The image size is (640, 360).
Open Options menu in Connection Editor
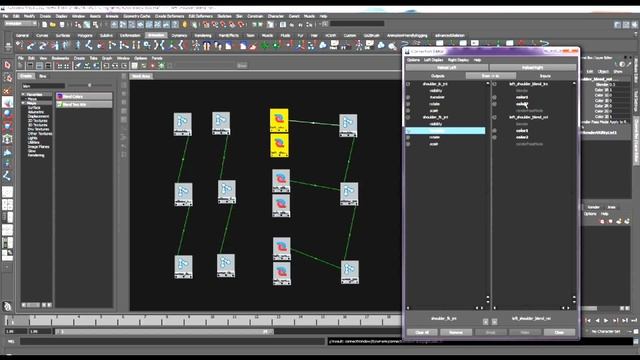[x=413, y=60]
